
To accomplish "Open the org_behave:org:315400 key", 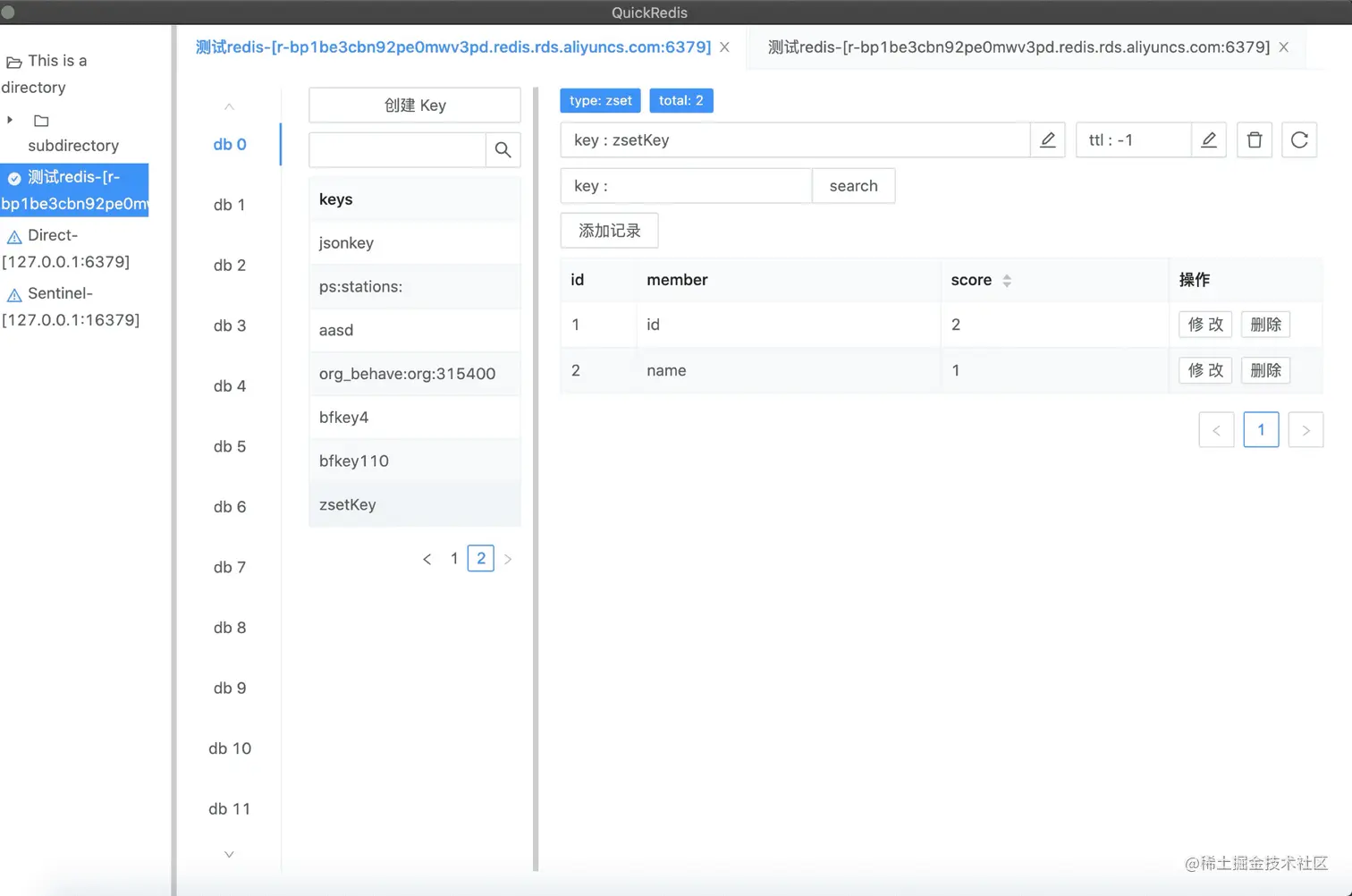I will [415, 374].
